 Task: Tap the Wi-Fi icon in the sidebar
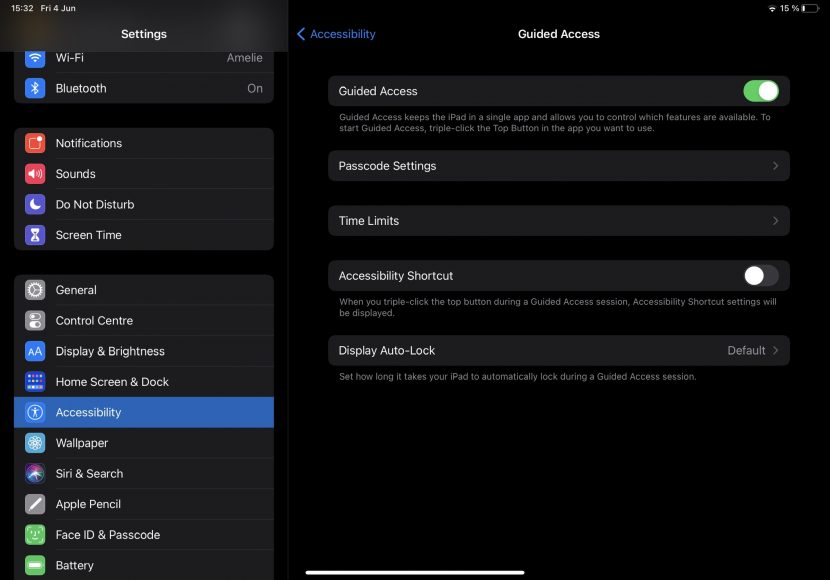35,57
